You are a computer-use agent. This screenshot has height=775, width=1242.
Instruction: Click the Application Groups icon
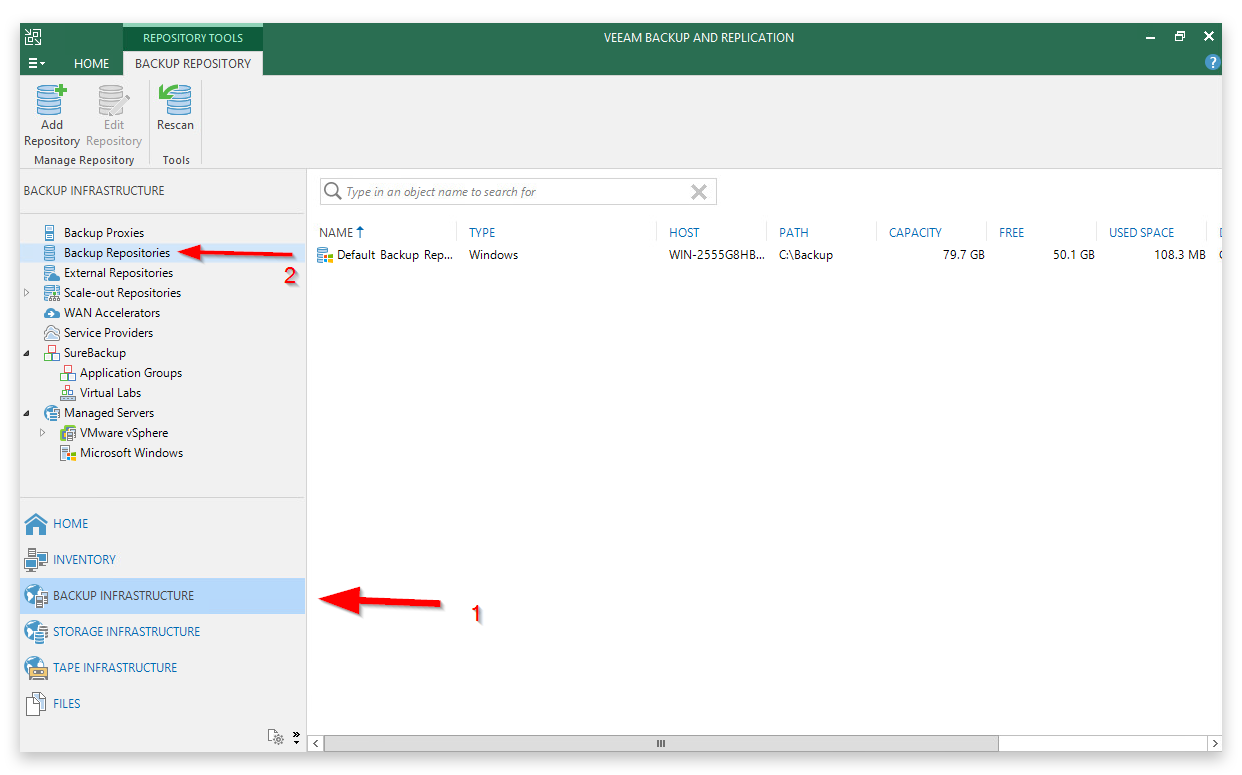68,373
